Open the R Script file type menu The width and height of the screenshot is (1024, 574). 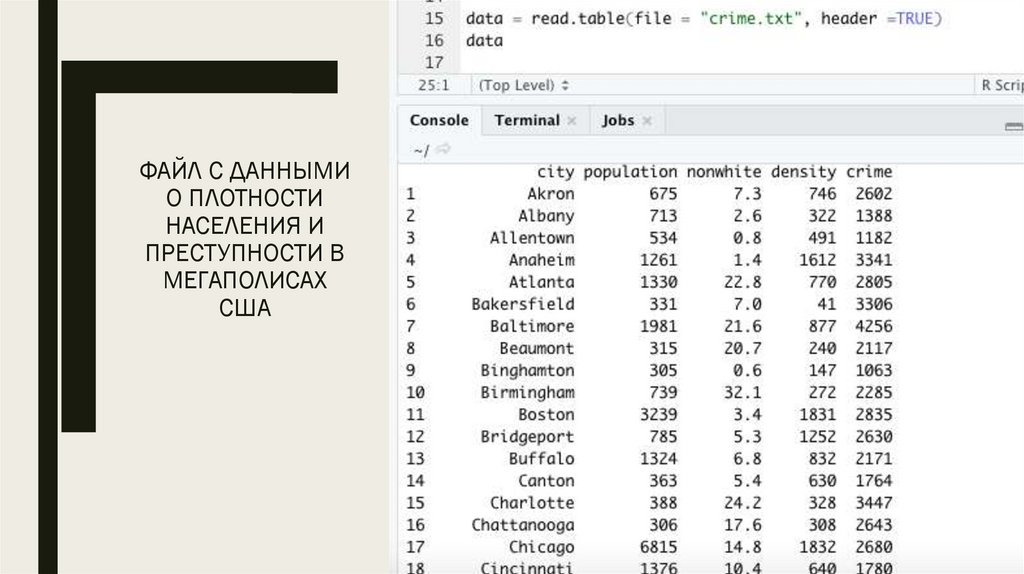point(1000,86)
